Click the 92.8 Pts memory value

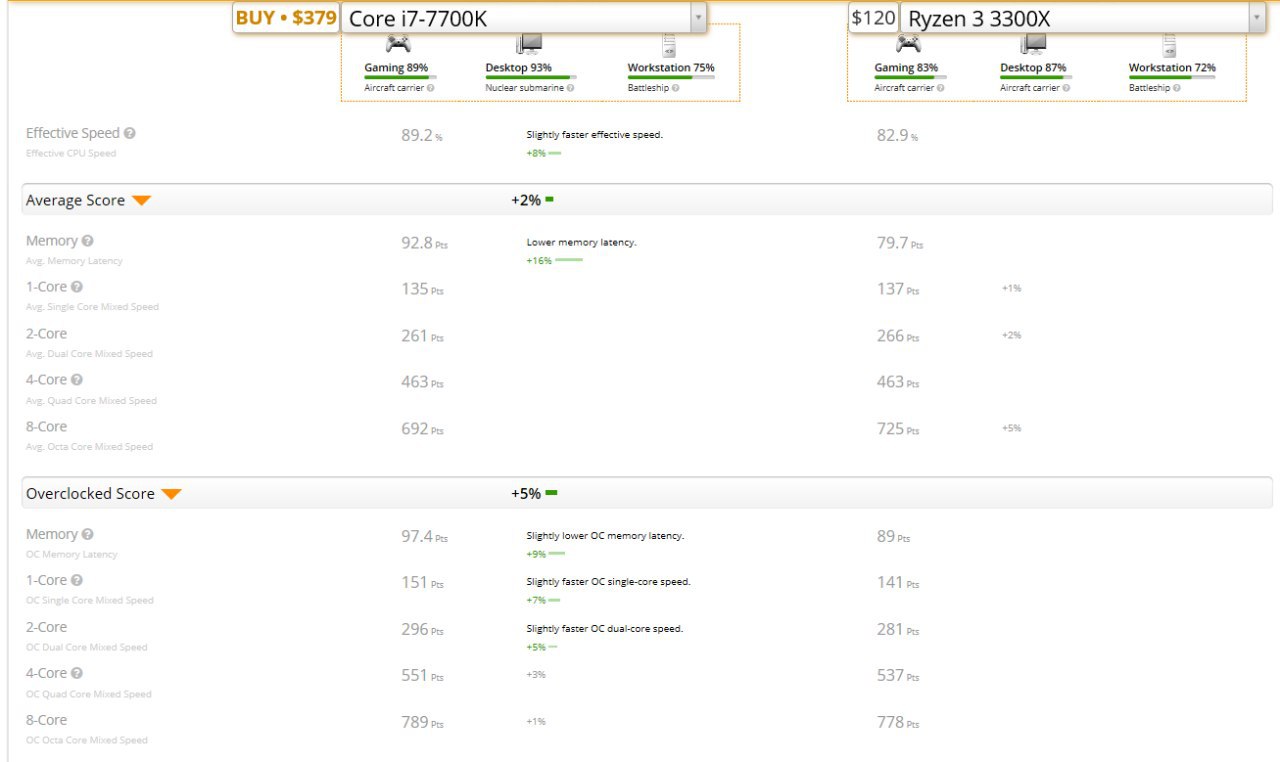[424, 243]
